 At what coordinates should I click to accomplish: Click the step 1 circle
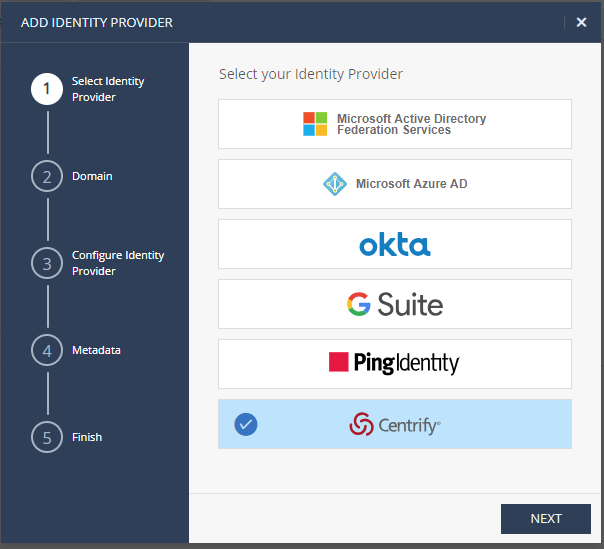coord(47,89)
